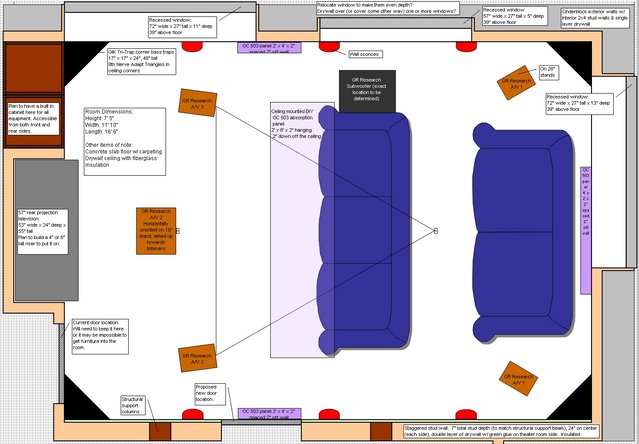The height and width of the screenshot is (444, 639).
Task: Click the listening position marker where sight lines meet
Action: pos(436,231)
